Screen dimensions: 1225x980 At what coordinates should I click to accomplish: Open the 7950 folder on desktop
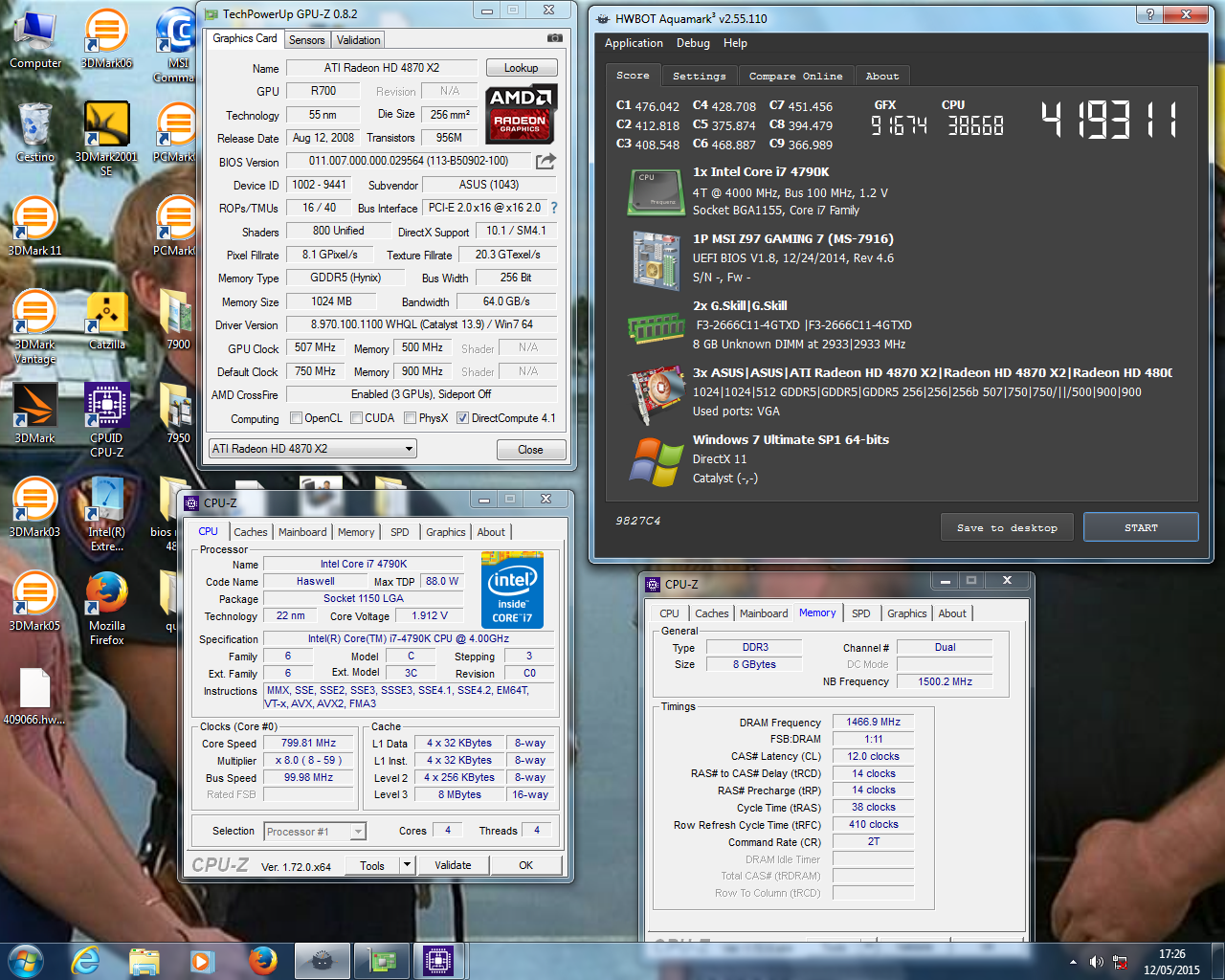pos(178,414)
